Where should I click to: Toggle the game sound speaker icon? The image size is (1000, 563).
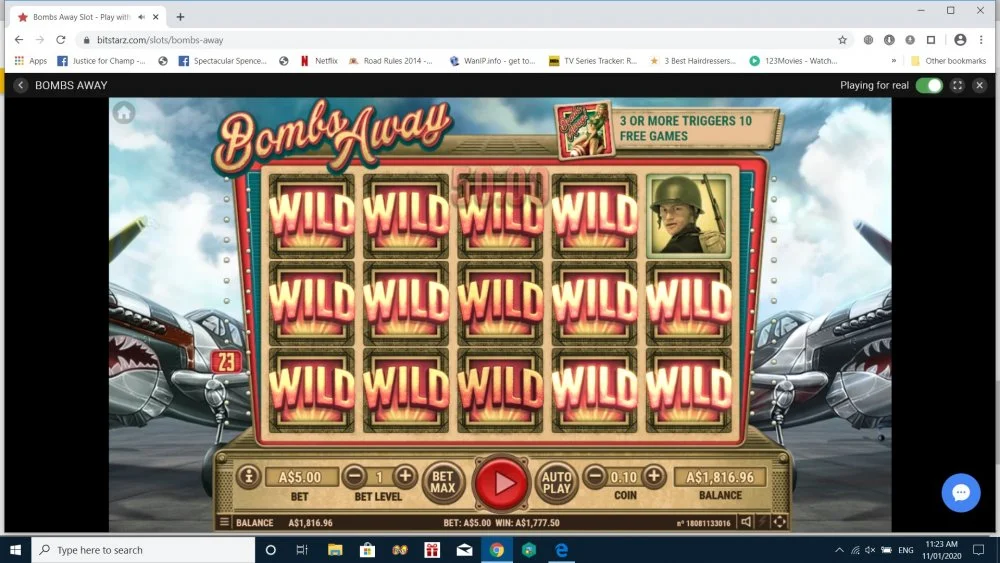(746, 522)
